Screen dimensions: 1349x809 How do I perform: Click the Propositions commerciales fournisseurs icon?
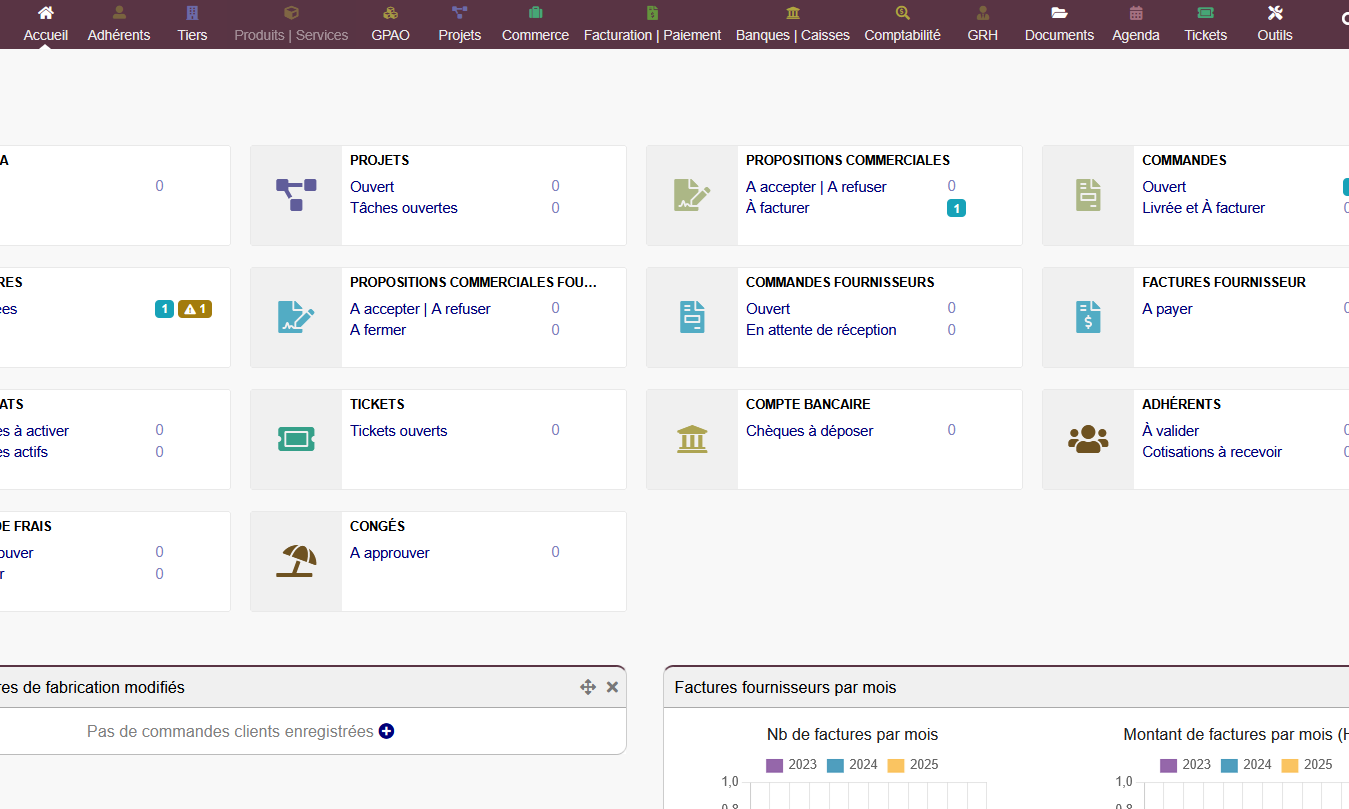(296, 317)
